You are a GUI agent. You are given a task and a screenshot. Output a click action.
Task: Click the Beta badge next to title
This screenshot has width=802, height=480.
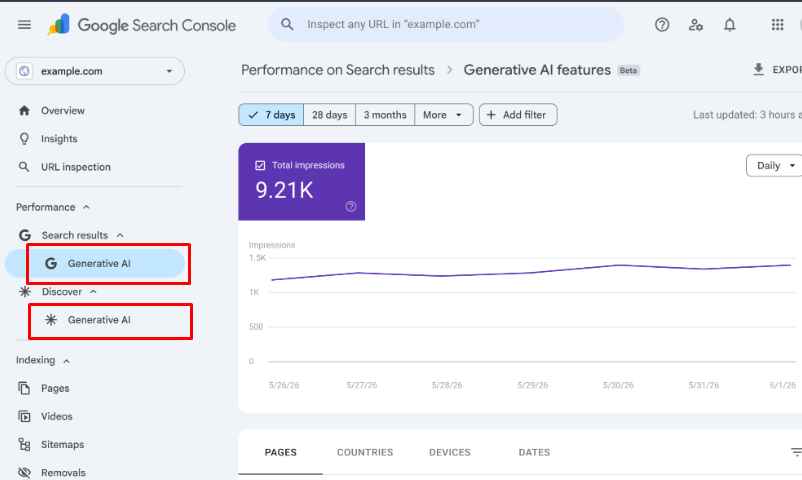(629, 71)
